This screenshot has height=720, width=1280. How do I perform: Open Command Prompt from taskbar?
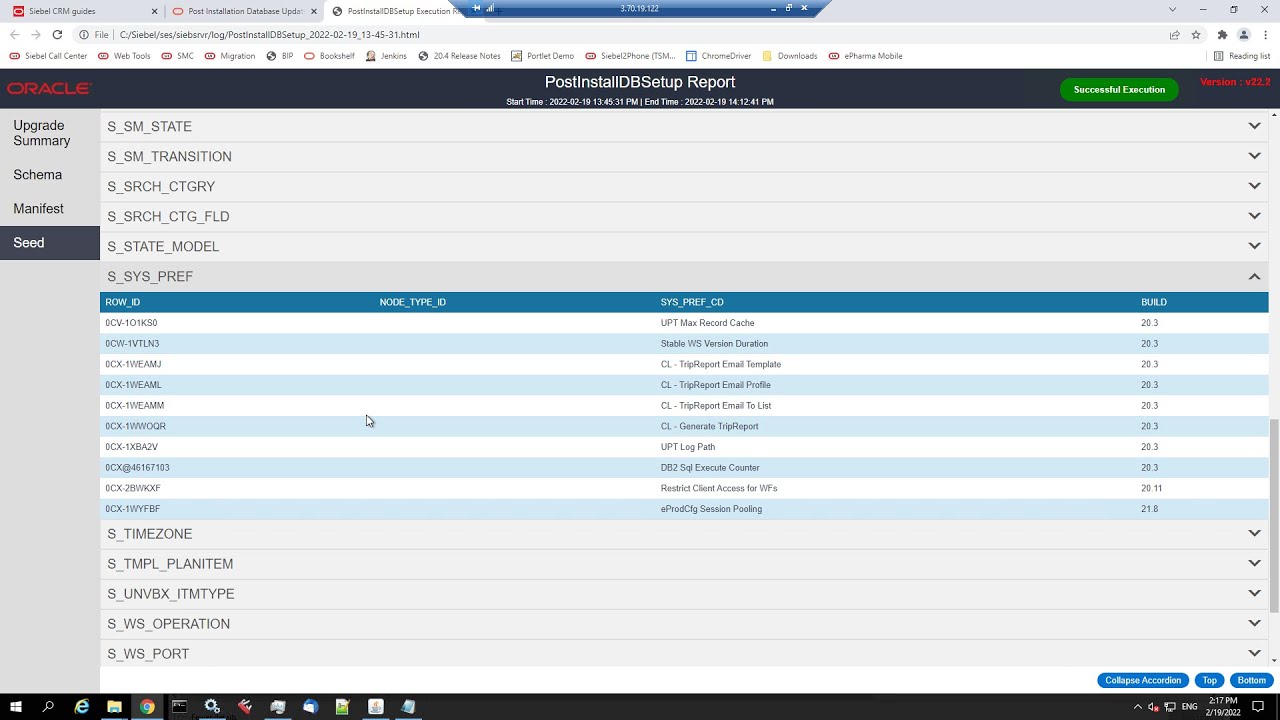click(179, 706)
